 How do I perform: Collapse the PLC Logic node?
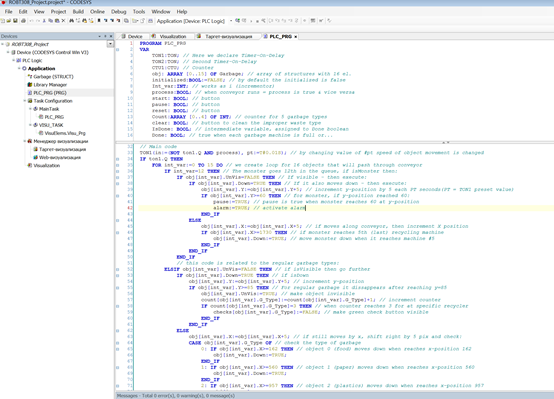14,60
